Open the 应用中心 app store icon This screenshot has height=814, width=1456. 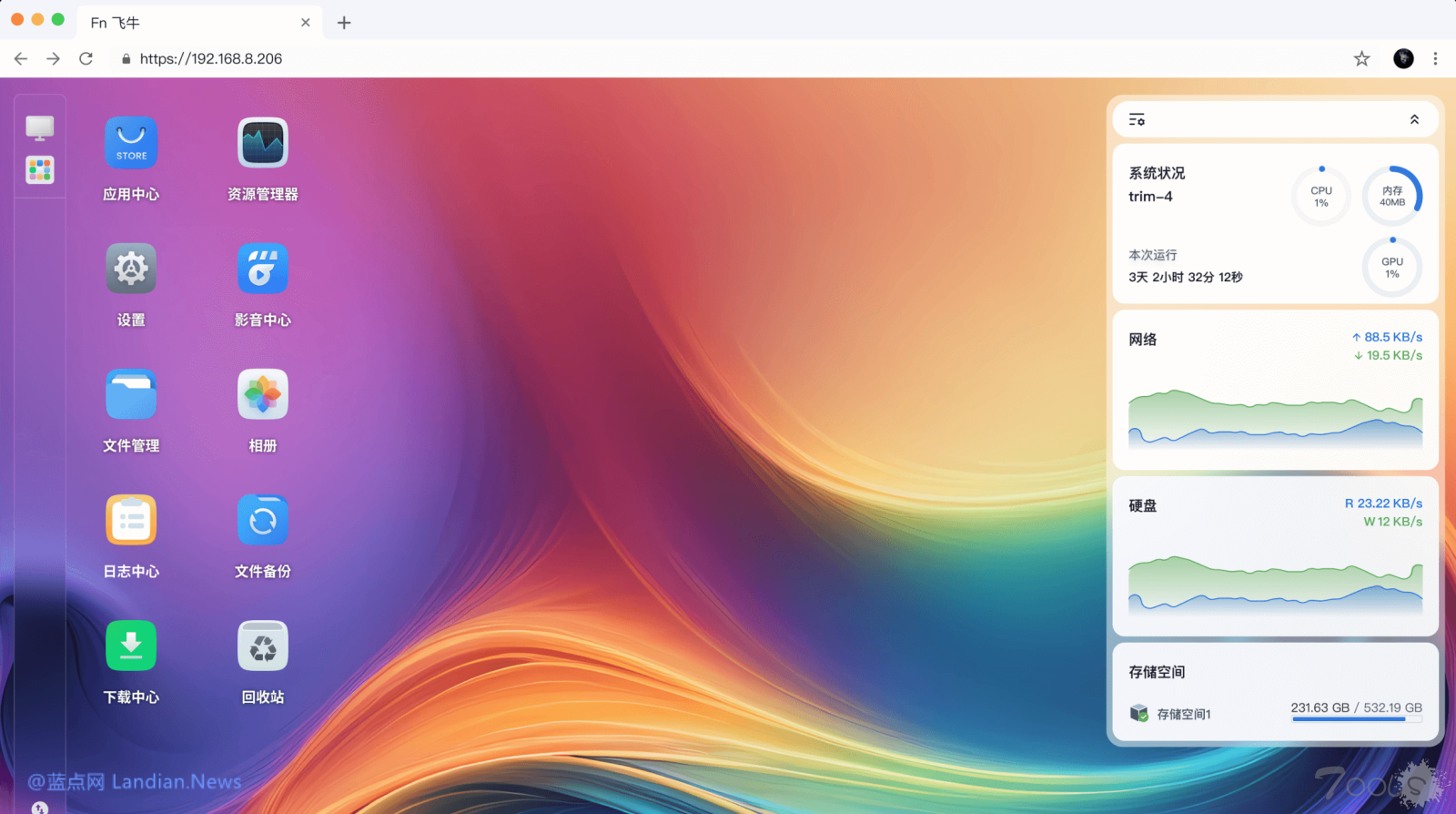click(x=131, y=143)
